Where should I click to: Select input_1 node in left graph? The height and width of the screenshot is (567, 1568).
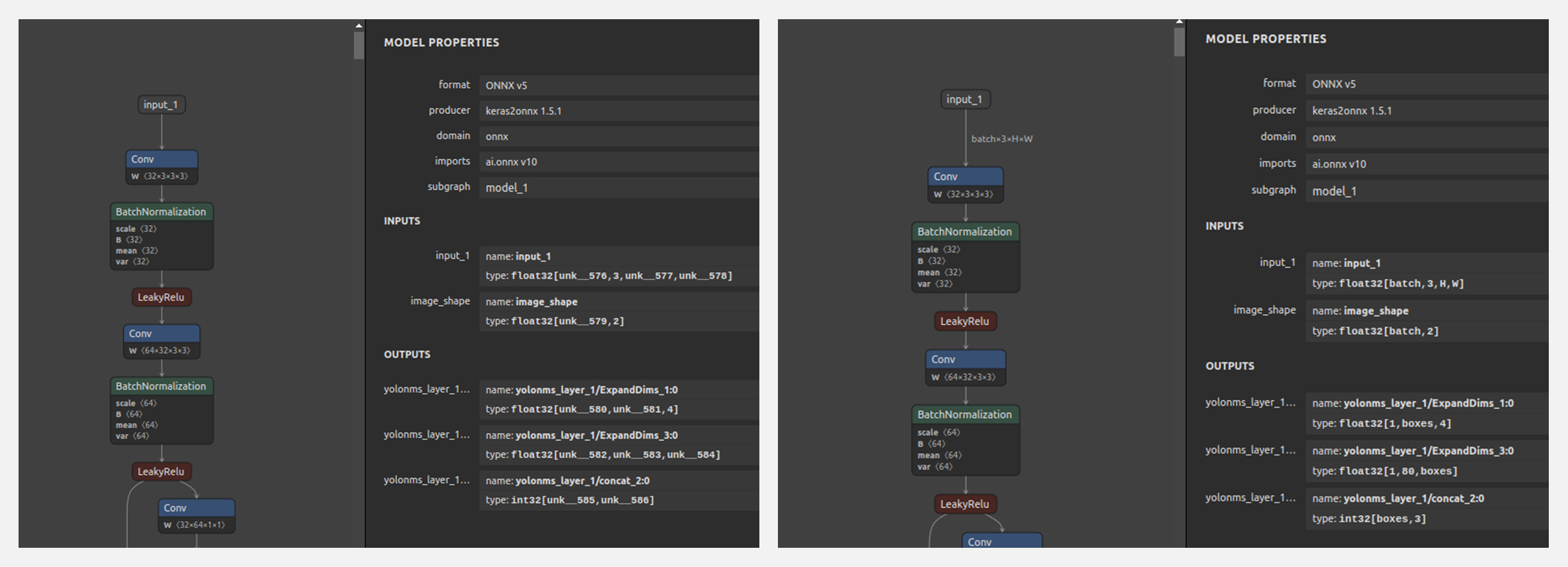click(162, 105)
